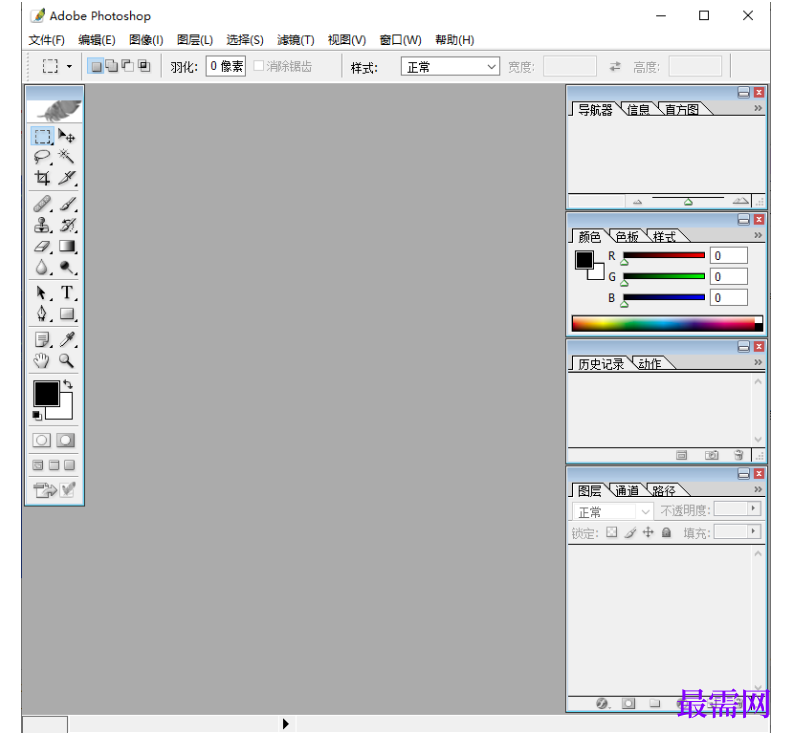Open the 填充 fill arrow
This screenshot has height=735, width=789.
pyautogui.click(x=753, y=531)
